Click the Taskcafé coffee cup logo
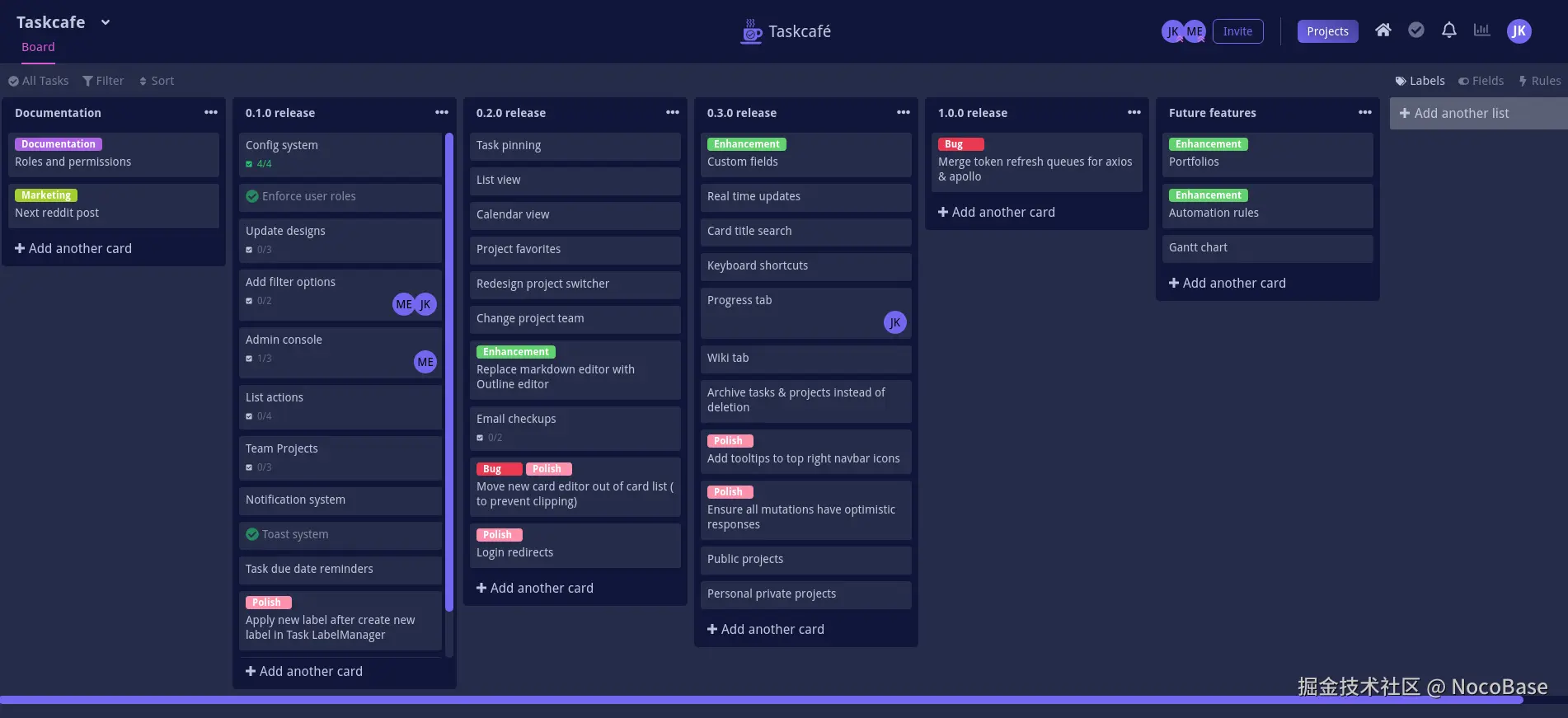1568x718 pixels. pyautogui.click(x=751, y=31)
